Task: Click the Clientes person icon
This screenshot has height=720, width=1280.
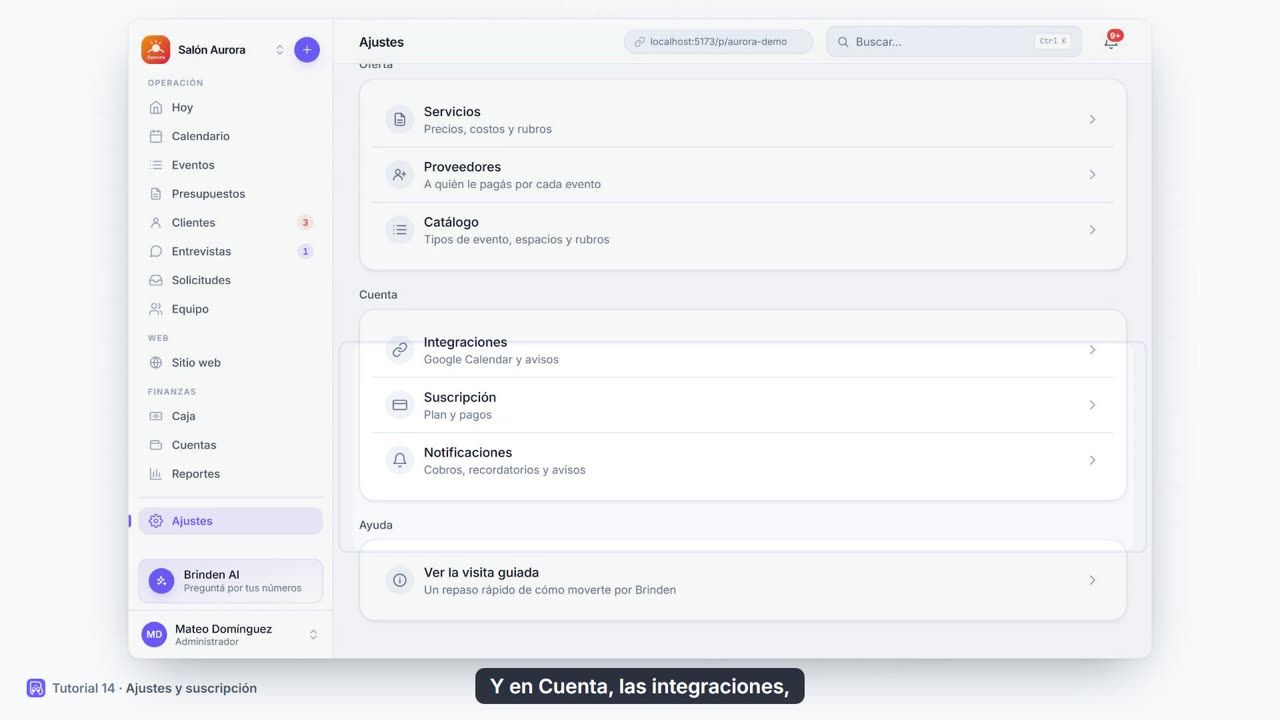Action: click(x=156, y=223)
